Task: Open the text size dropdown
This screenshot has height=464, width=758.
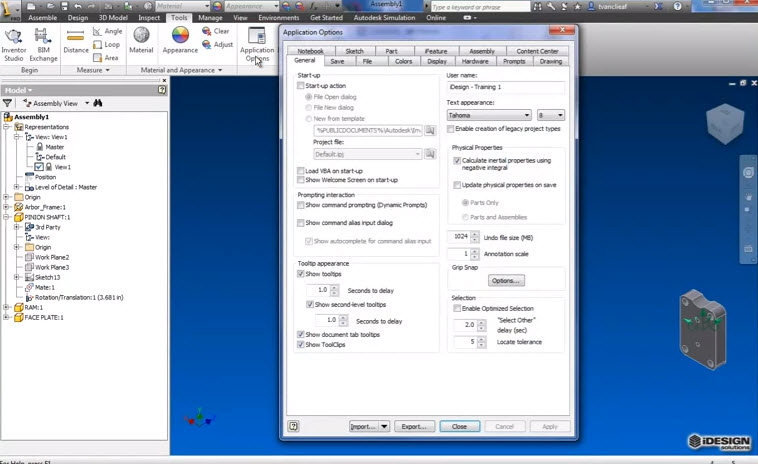Action: (x=551, y=115)
